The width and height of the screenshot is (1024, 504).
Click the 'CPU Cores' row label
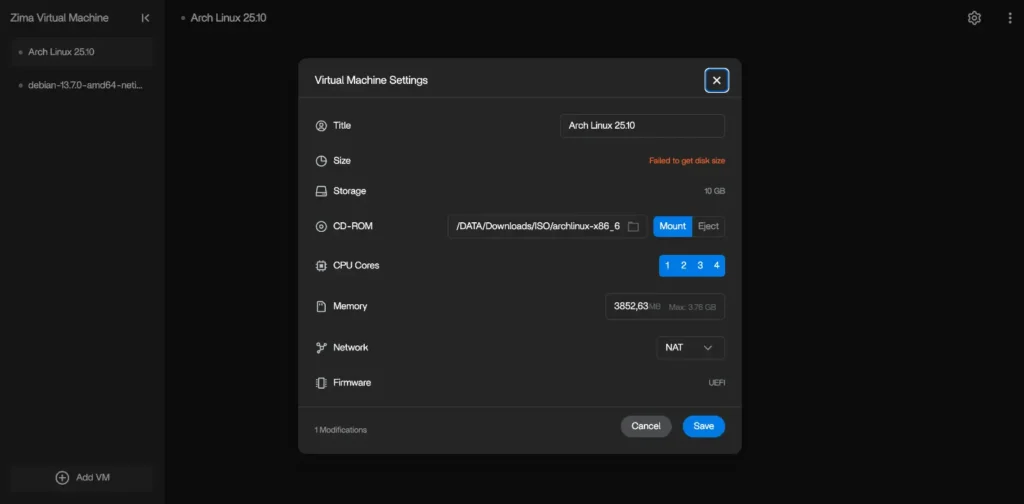click(x=356, y=266)
